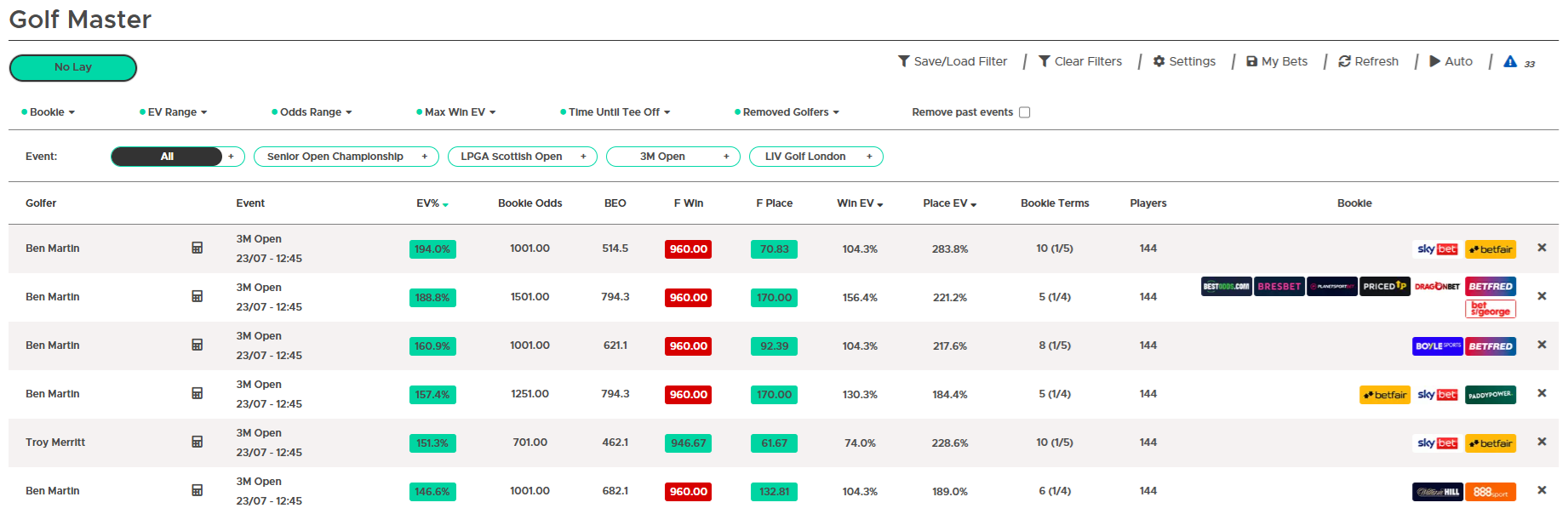
Task: Start Auto refresh
Action: (x=1451, y=61)
